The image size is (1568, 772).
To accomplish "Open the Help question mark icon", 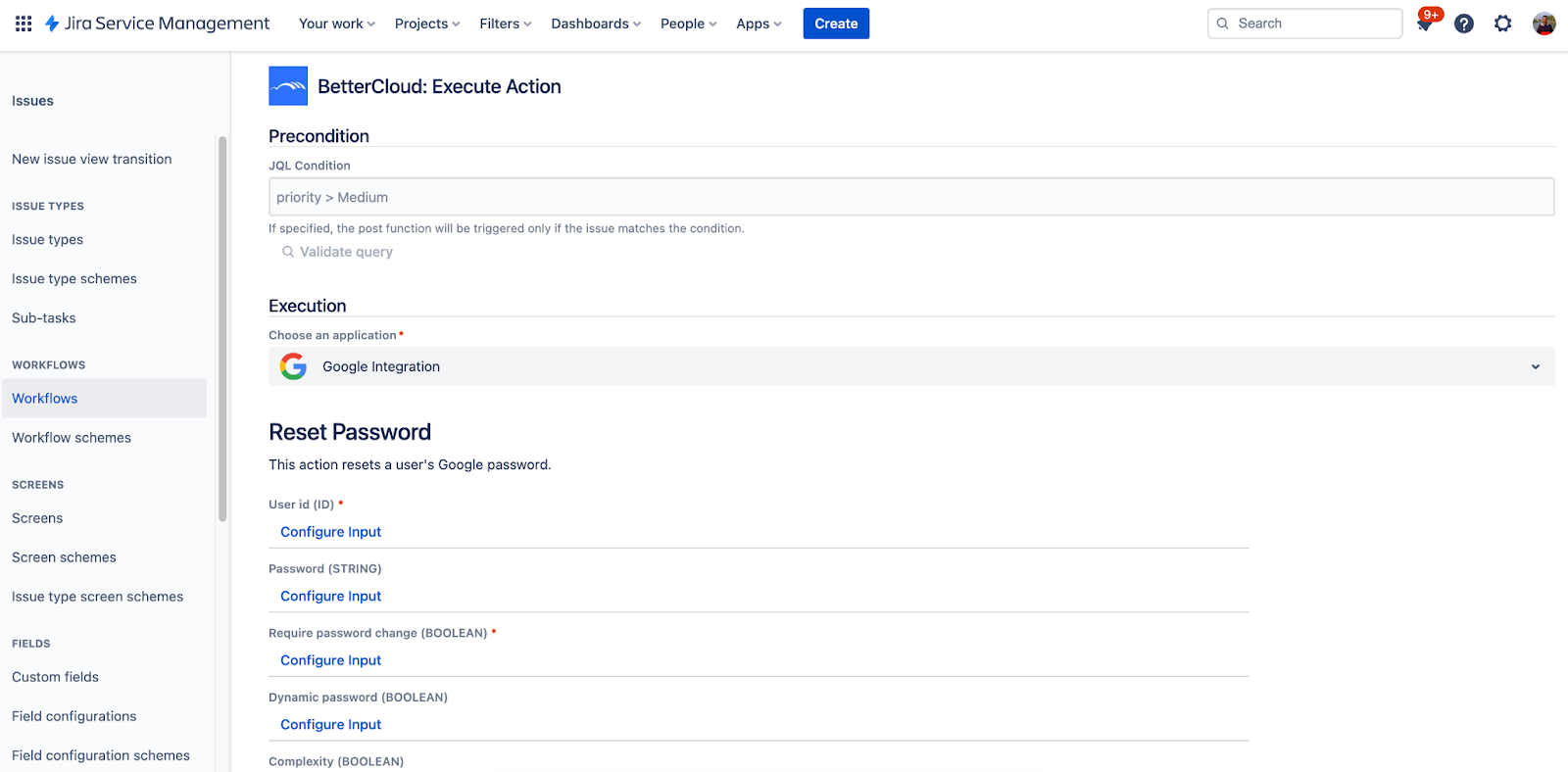I will [x=1464, y=24].
